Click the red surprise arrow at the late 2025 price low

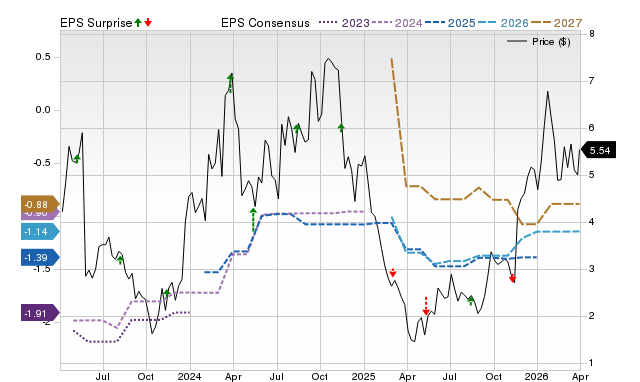[x=513, y=278]
